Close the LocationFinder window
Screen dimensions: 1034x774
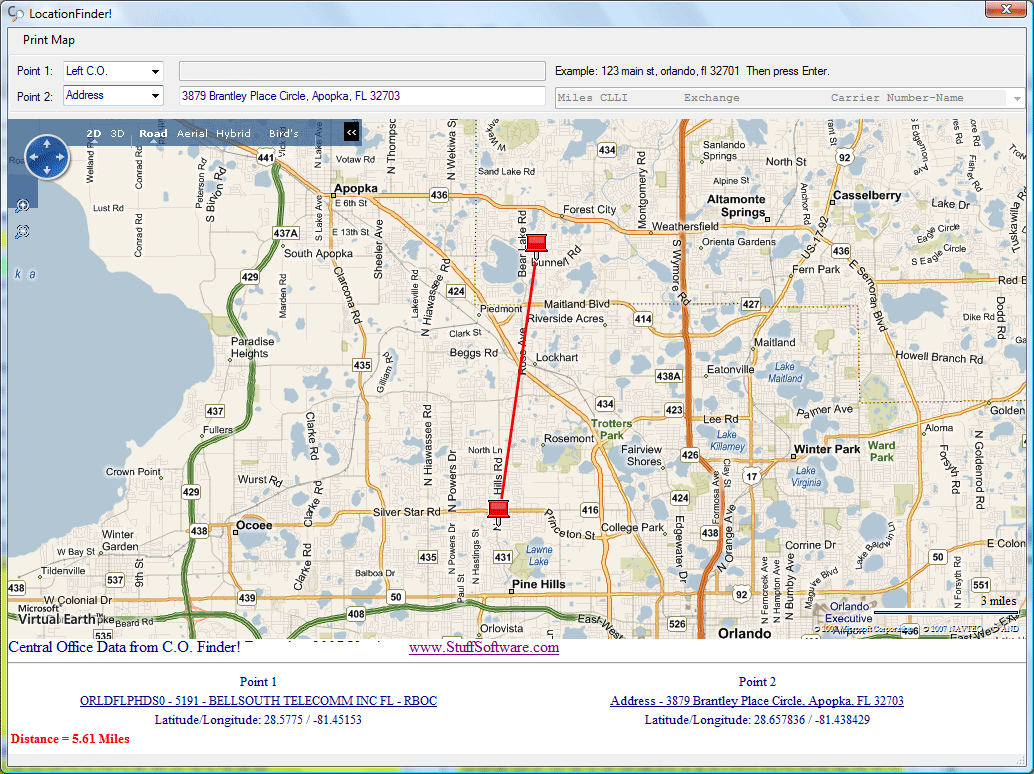point(1006,9)
